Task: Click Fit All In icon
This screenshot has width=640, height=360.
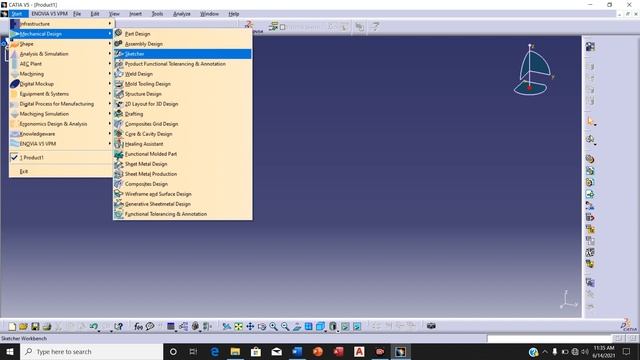Action: 238,326
